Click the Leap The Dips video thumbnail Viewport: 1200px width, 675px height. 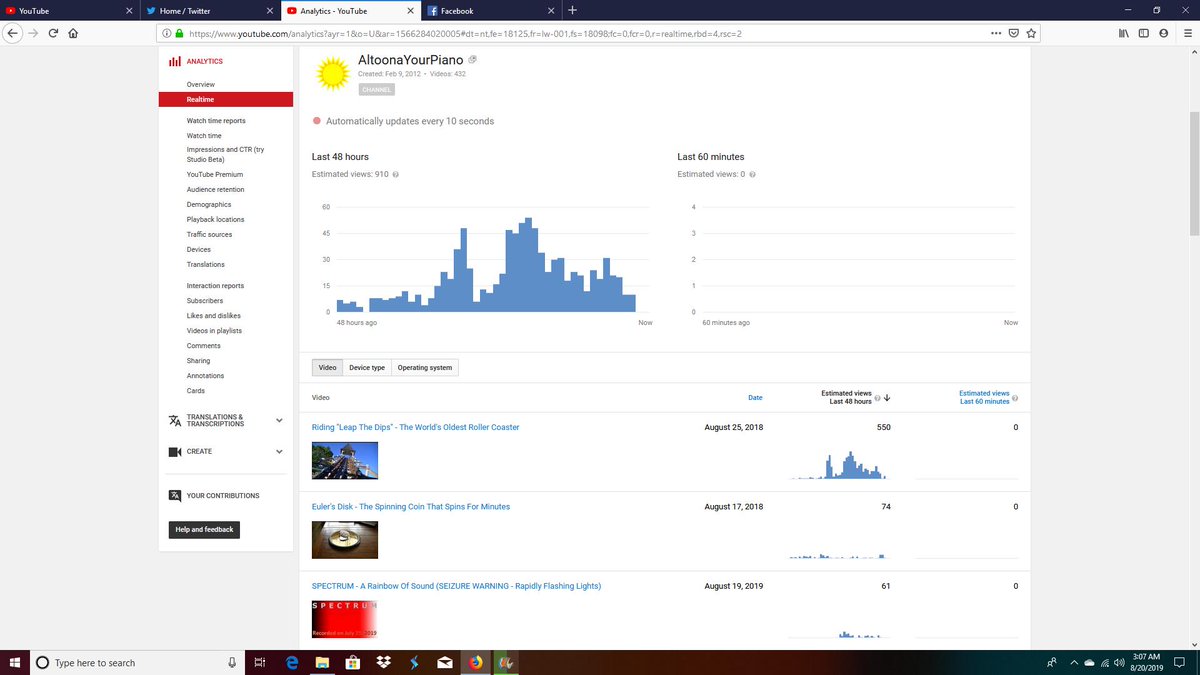[x=345, y=460]
